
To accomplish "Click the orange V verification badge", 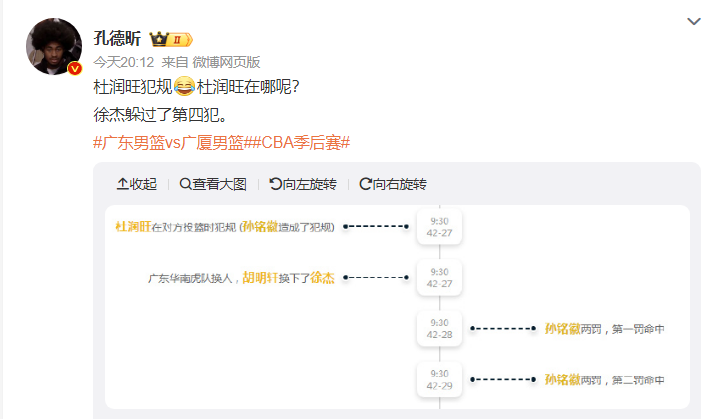I will [x=75, y=69].
